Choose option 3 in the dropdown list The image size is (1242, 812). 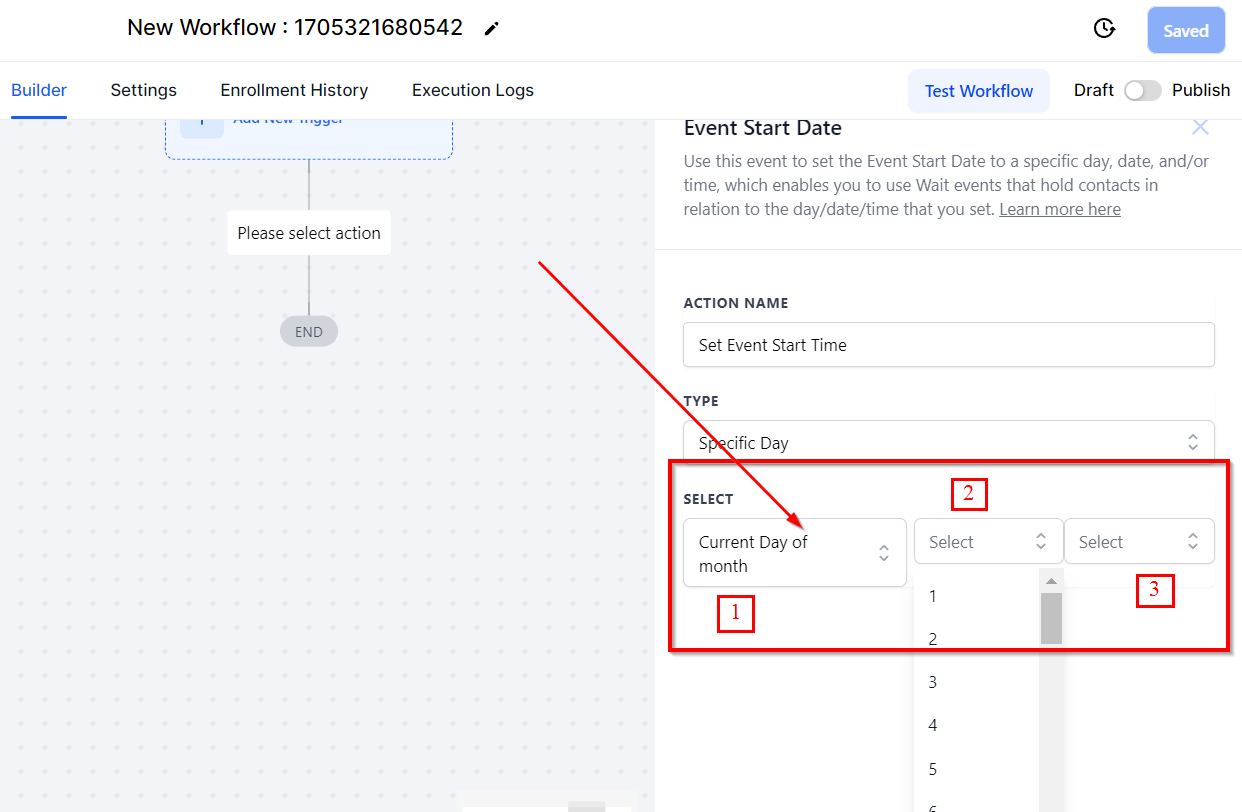[x=976, y=682]
